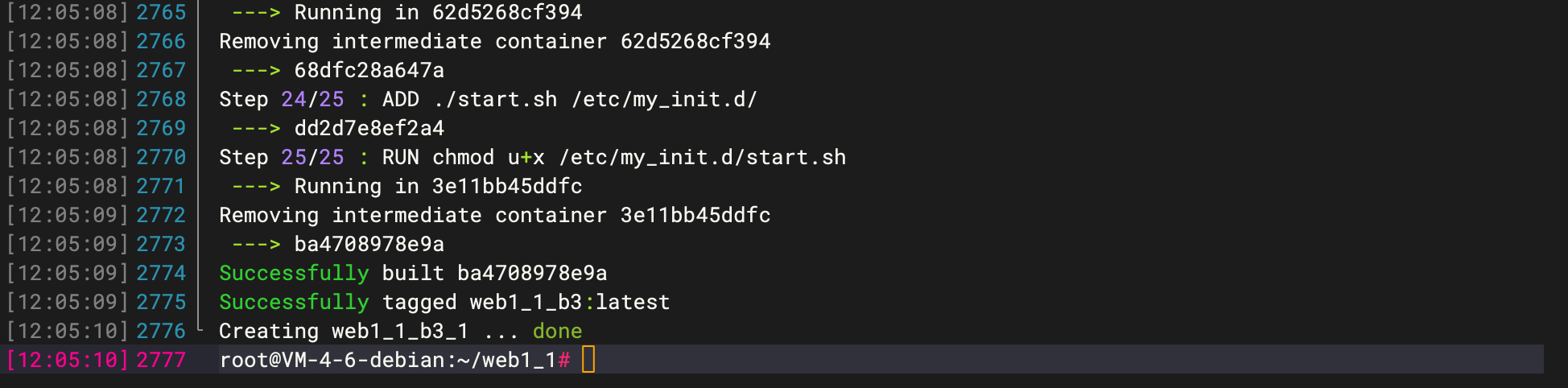Click the timestamp on line 2777
The image size is (1568, 388).
68,360
